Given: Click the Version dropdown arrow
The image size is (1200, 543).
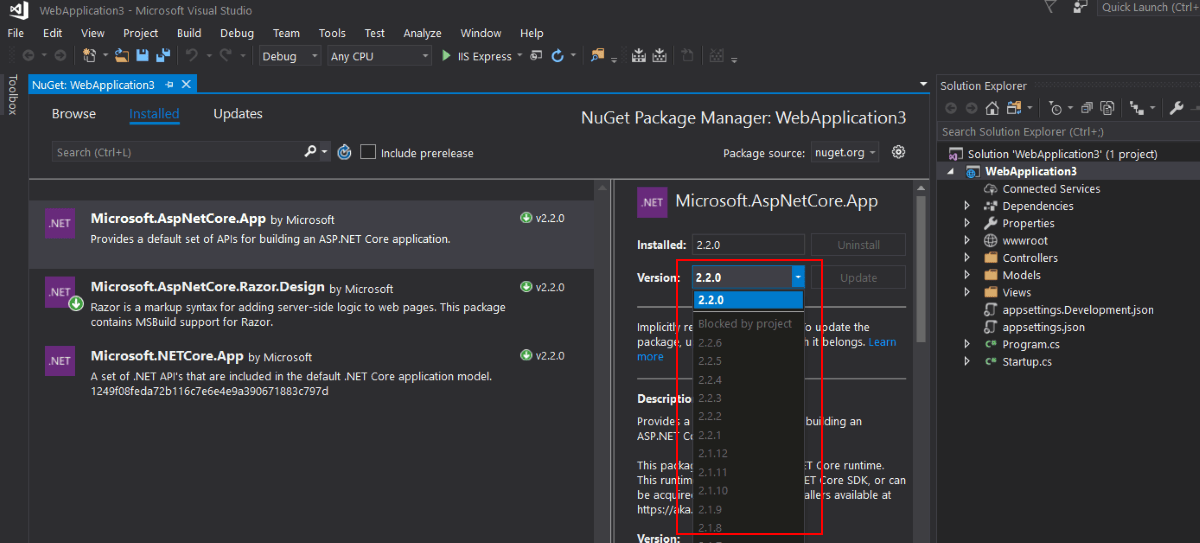Looking at the screenshot, I should coord(797,277).
